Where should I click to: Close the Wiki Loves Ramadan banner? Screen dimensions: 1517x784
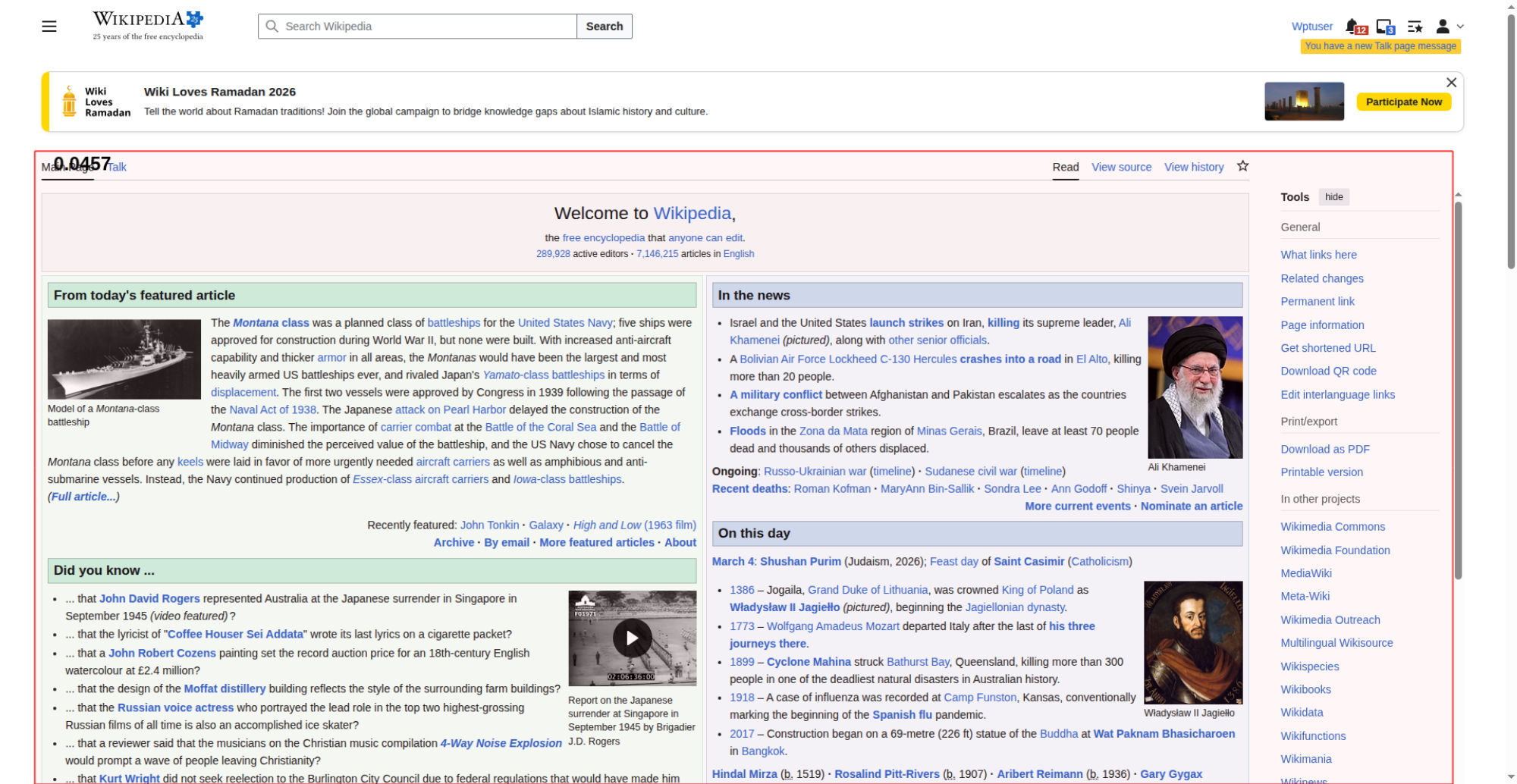tap(1451, 83)
